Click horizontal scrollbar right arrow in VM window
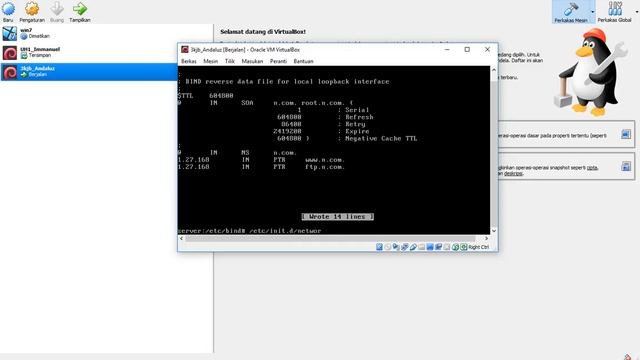The width and height of the screenshot is (640, 360). (x=487, y=238)
